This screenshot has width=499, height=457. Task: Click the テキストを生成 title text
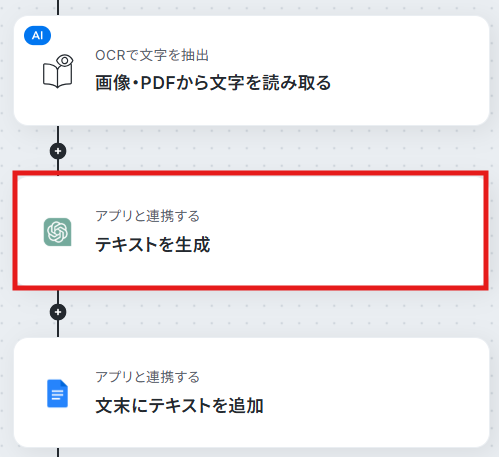pyautogui.click(x=153, y=244)
